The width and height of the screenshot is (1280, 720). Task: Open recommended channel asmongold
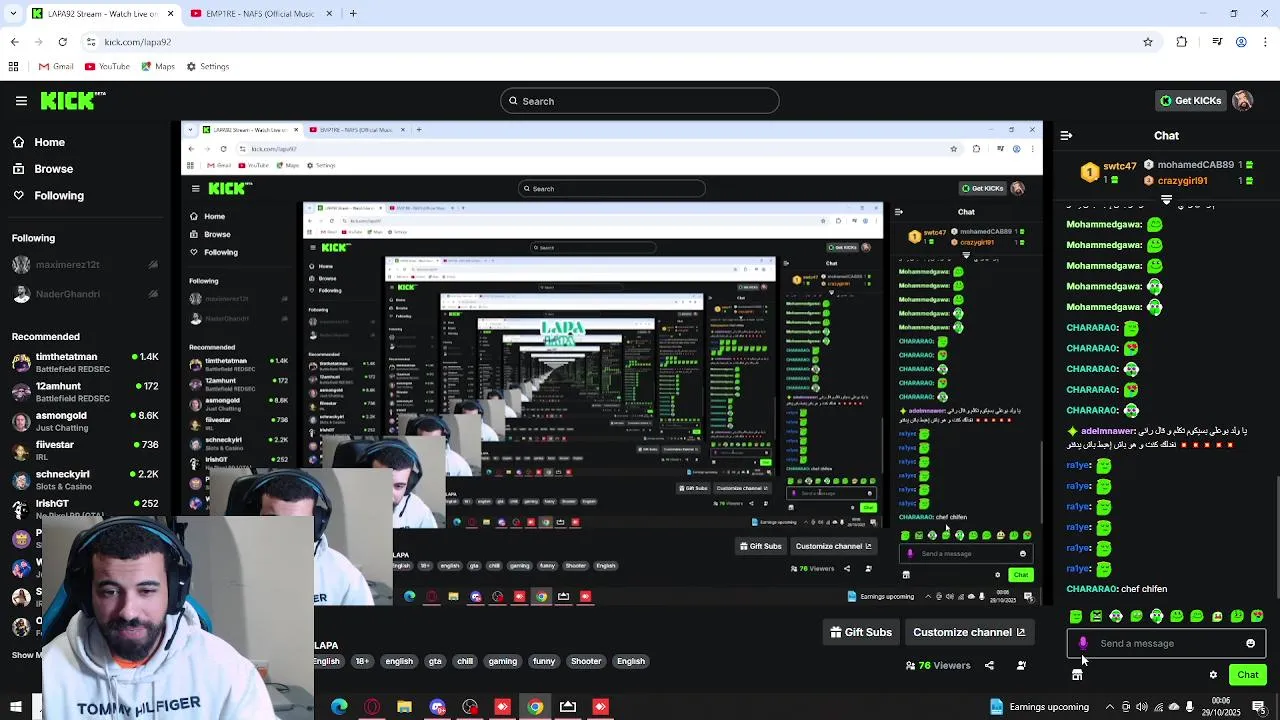tap(85, 421)
